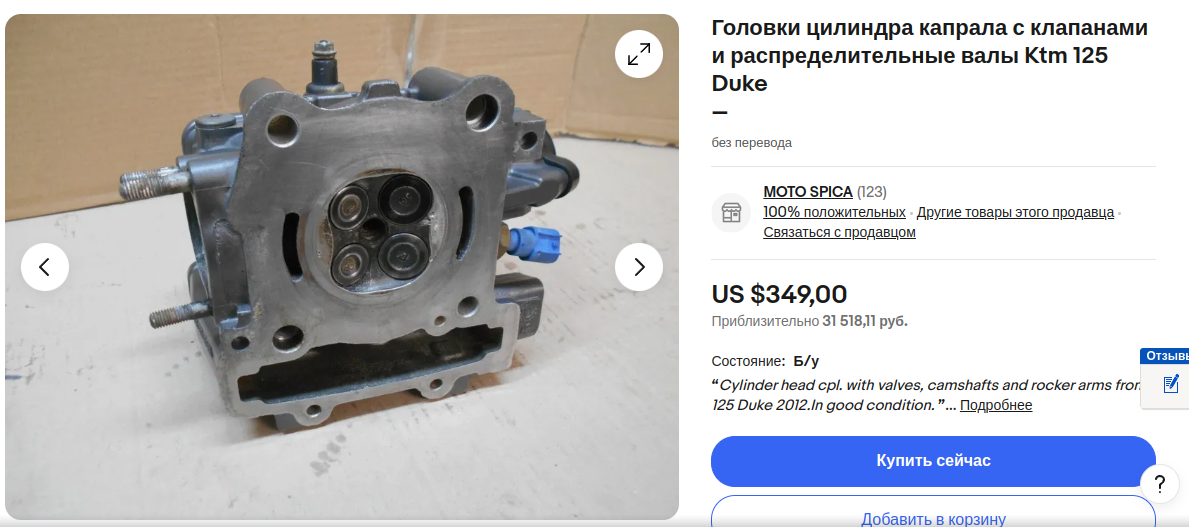Viewport: 1189px width, 527px height.
Task: Open MOTO SPICA seller profile
Action: [808, 192]
